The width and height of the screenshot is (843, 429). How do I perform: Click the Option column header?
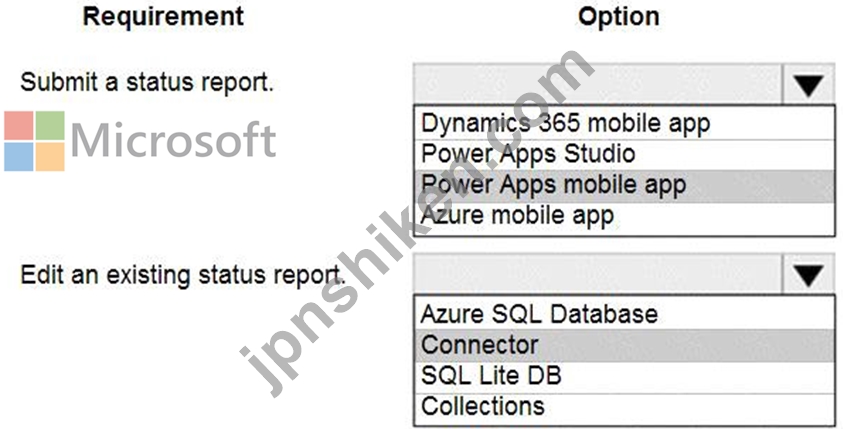coord(619,17)
